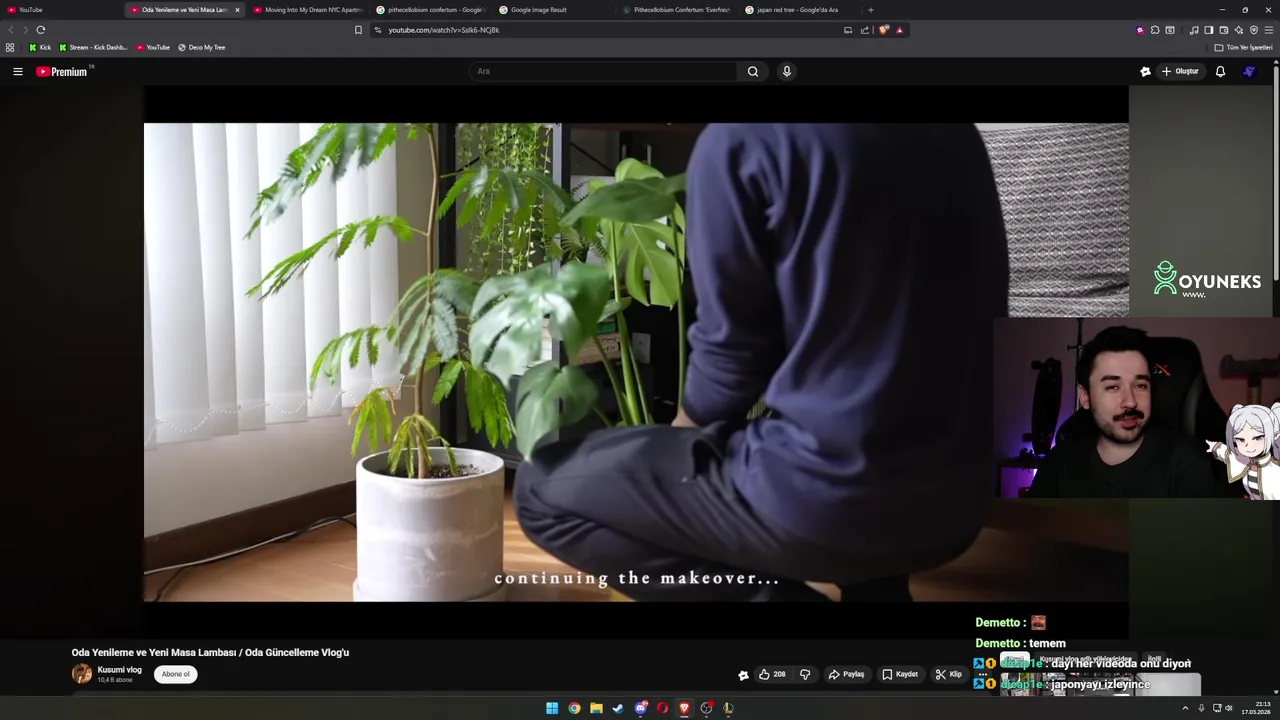Open the Kusumi vlog channel avatar
1280x720 pixels.
click(x=82, y=674)
